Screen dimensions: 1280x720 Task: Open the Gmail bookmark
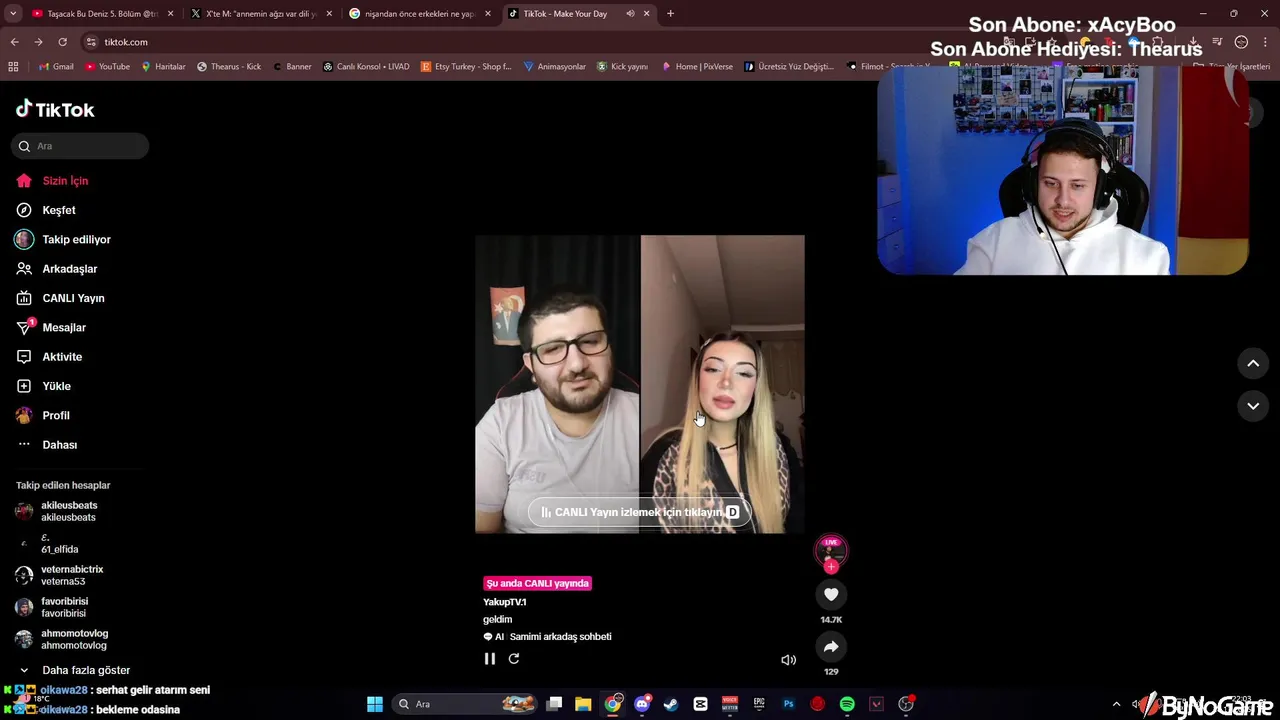coord(56,67)
